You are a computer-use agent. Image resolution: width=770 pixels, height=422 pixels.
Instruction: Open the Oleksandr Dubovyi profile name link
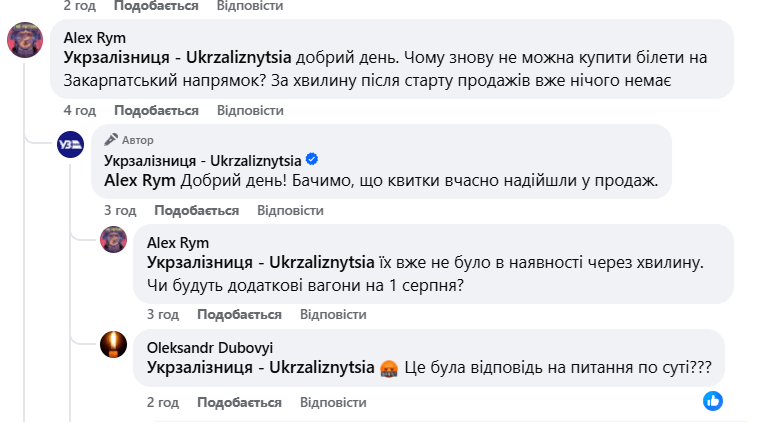click(x=209, y=348)
